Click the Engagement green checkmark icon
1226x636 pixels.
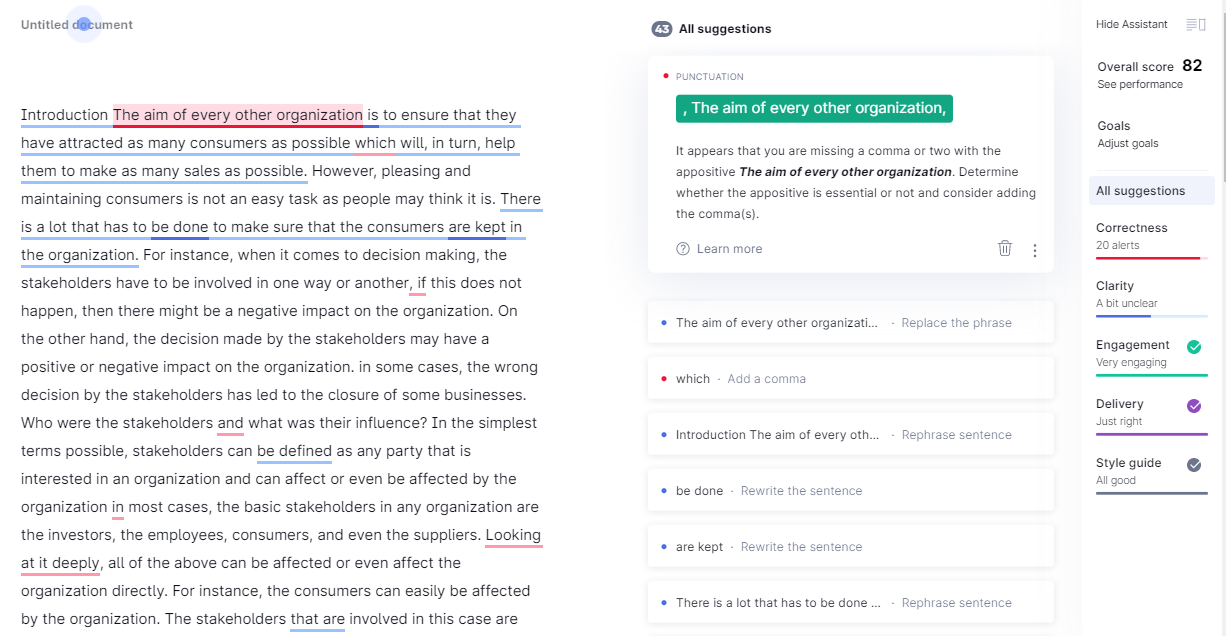pos(1194,347)
